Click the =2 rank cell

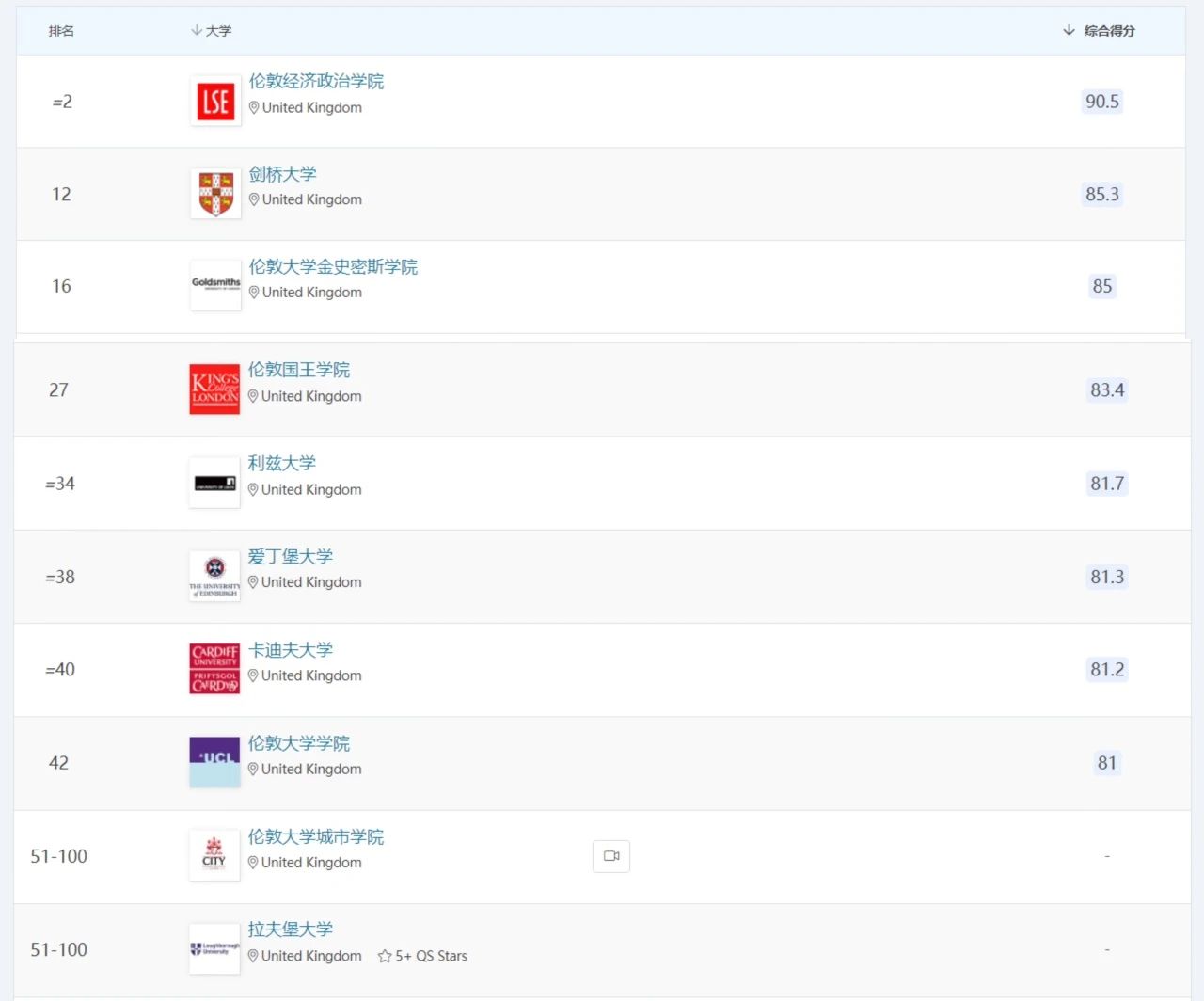pyautogui.click(x=62, y=102)
